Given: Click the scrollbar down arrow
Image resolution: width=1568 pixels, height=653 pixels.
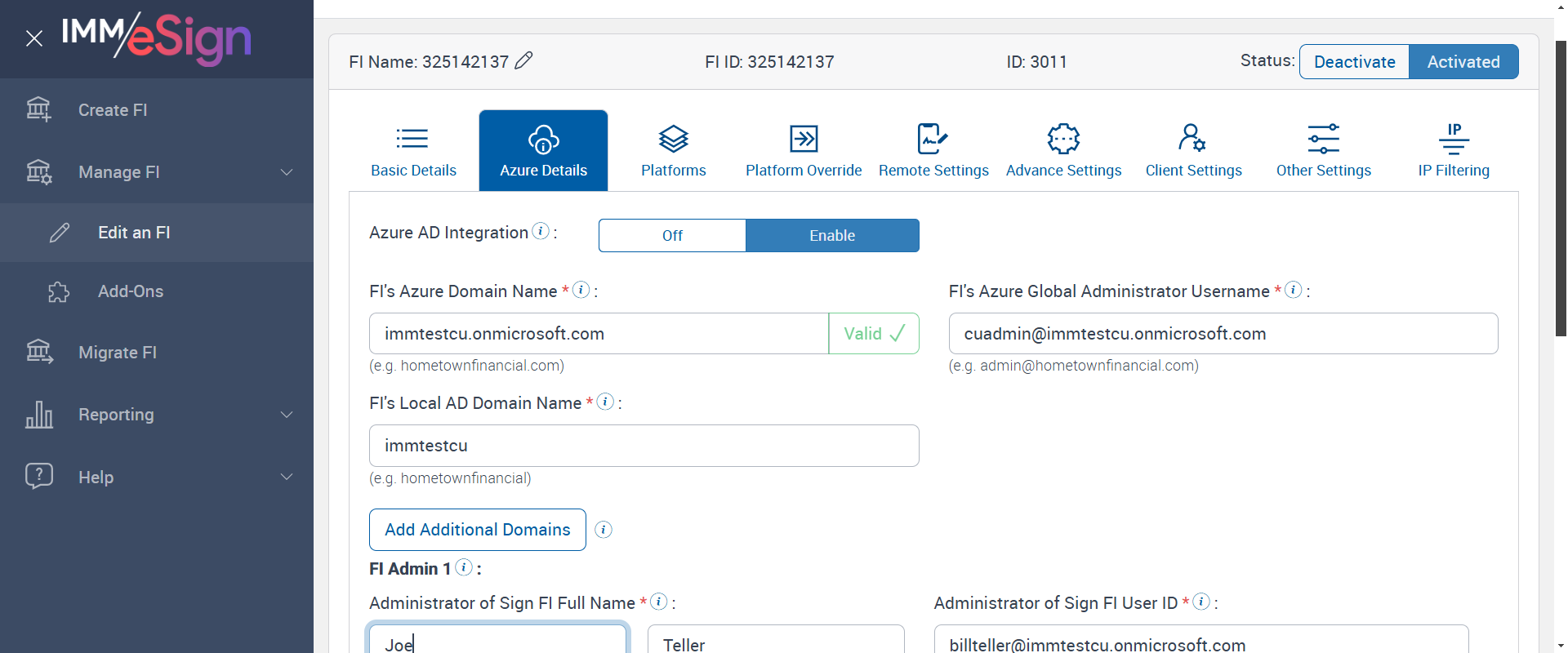Looking at the screenshot, I should tap(1561, 645).
